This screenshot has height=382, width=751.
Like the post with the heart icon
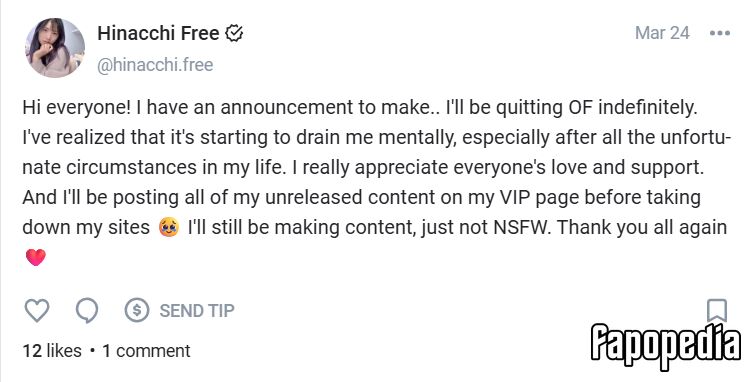click(x=36, y=311)
